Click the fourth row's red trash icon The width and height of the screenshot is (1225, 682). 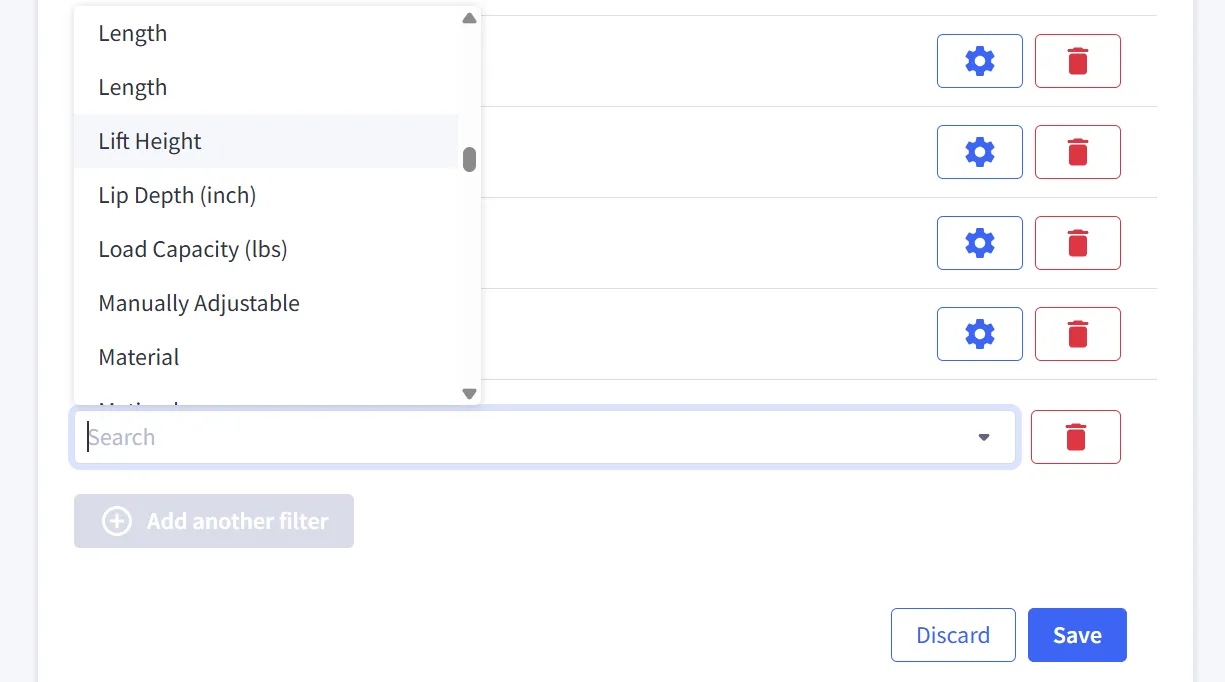click(1077, 334)
